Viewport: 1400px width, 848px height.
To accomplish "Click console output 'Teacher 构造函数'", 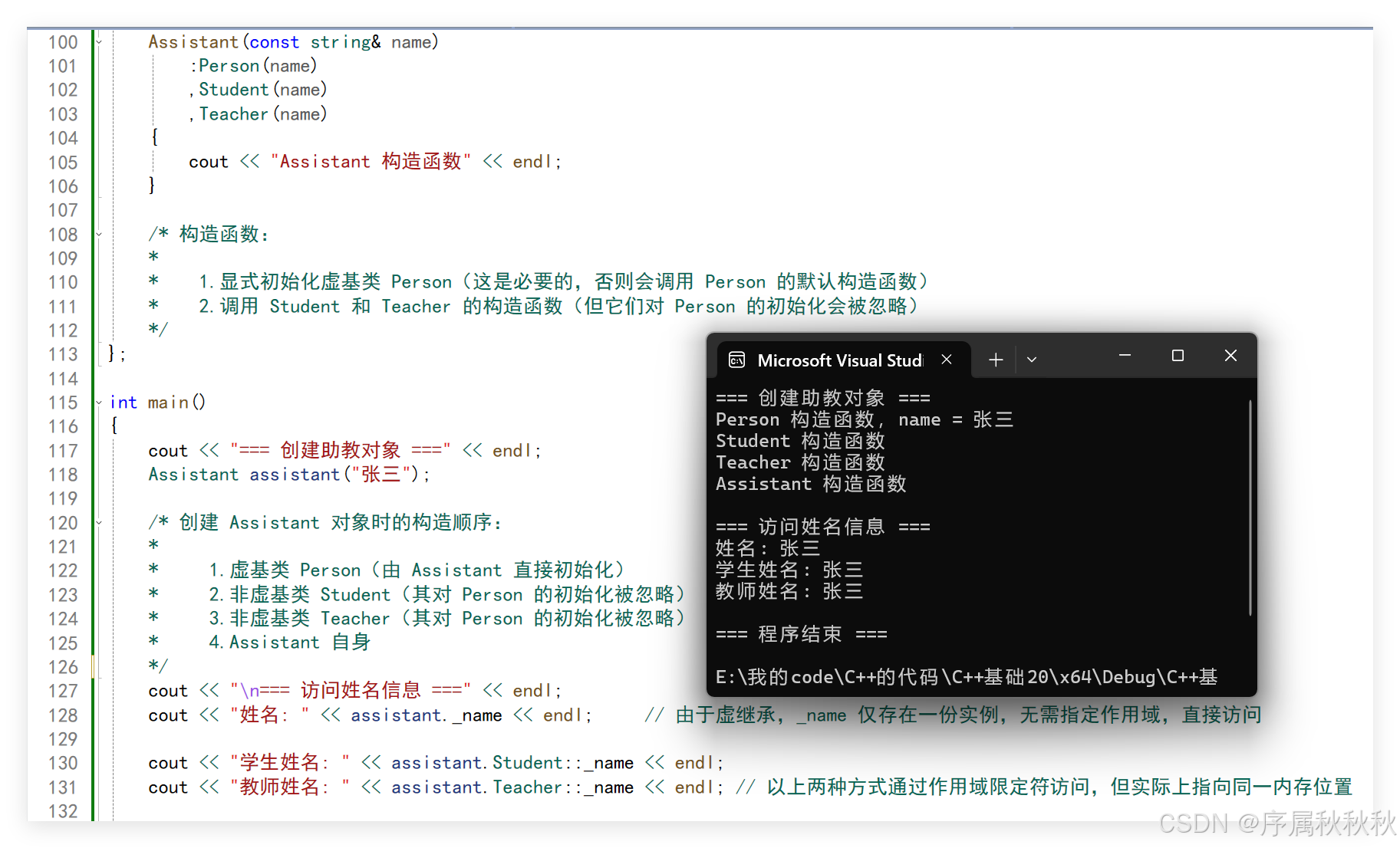I will point(800,462).
